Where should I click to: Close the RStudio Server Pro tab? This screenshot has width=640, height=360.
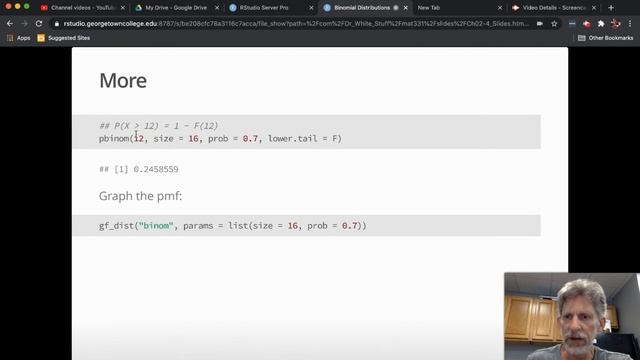(x=311, y=8)
